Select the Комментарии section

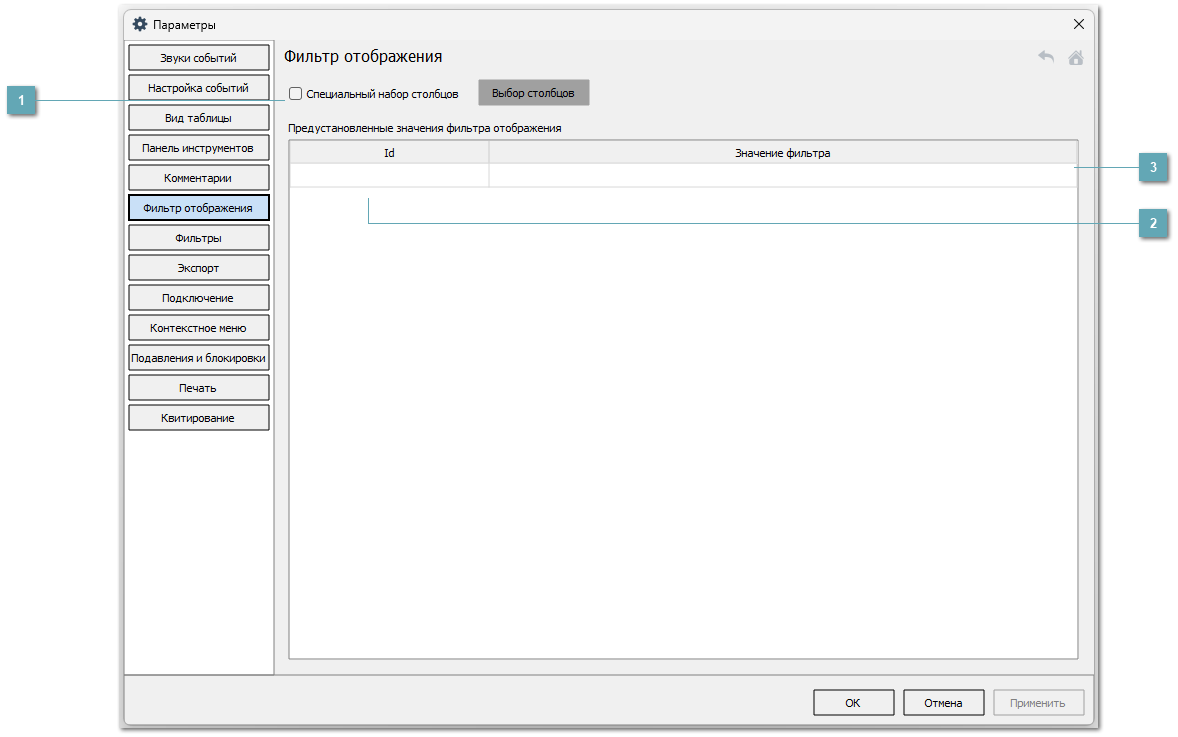(x=198, y=178)
